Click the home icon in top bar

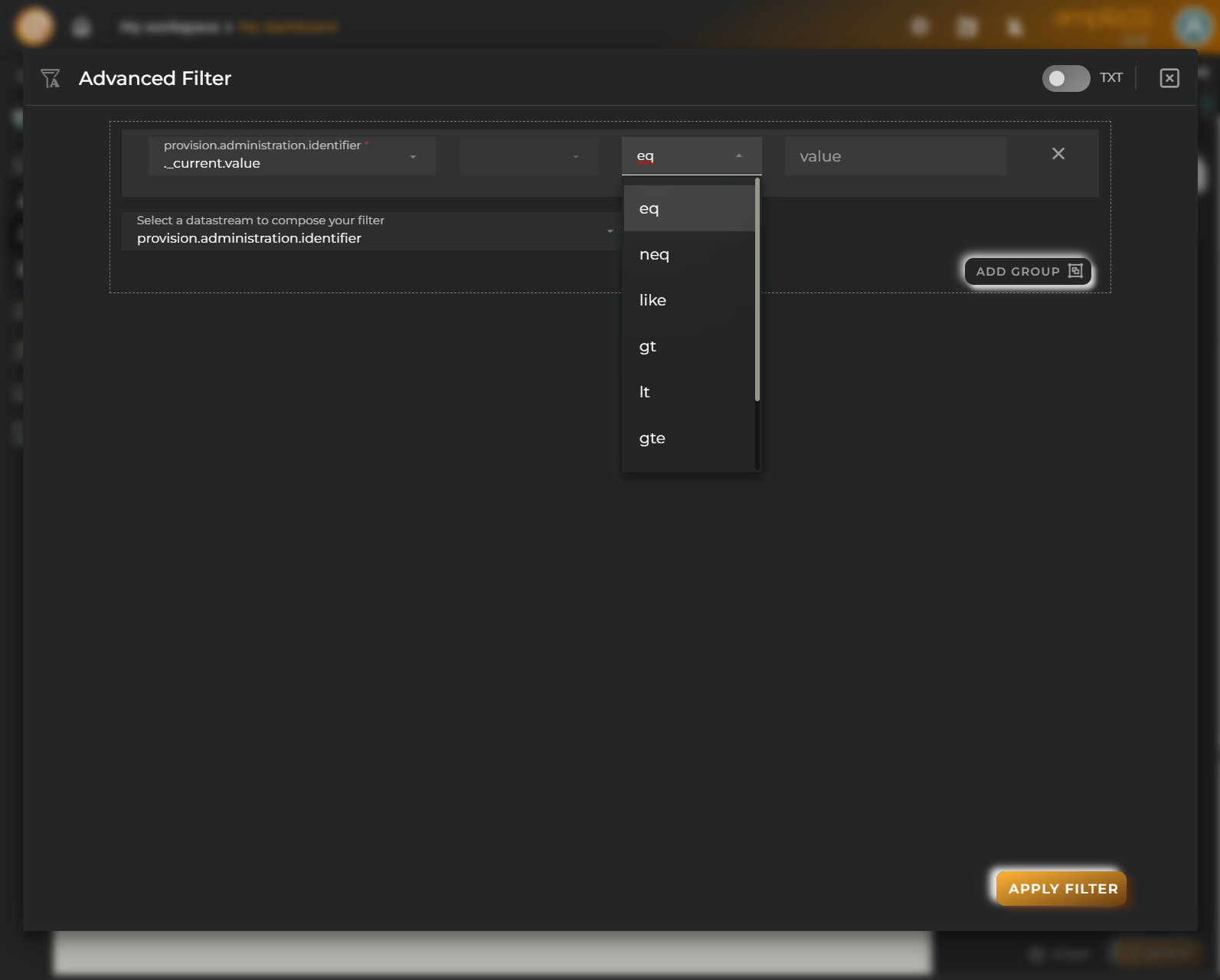[81, 28]
